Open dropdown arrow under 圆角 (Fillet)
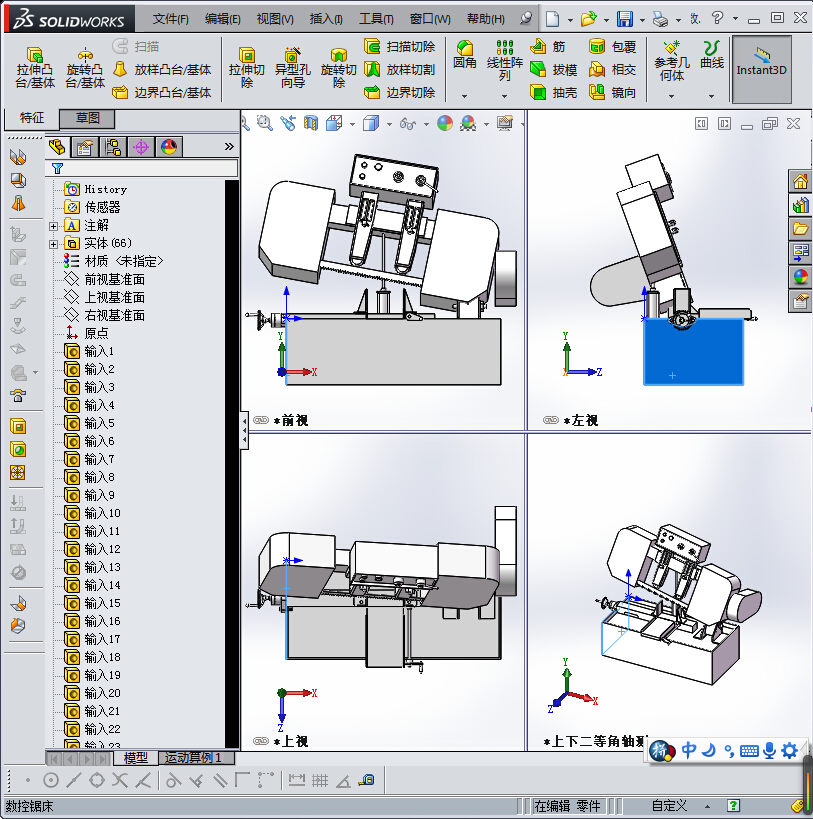The image size is (813, 819). pyautogui.click(x=464, y=96)
